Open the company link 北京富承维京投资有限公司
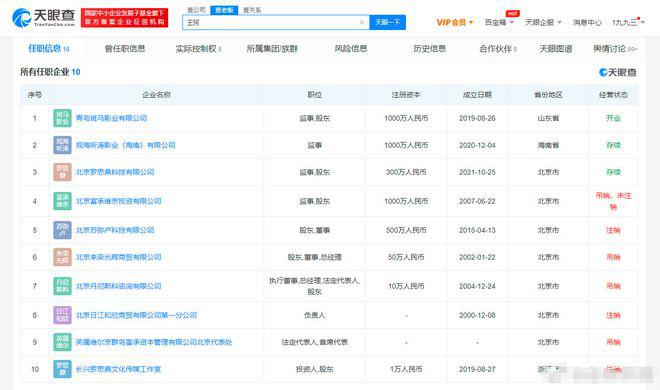The image size is (660, 390). (119, 201)
